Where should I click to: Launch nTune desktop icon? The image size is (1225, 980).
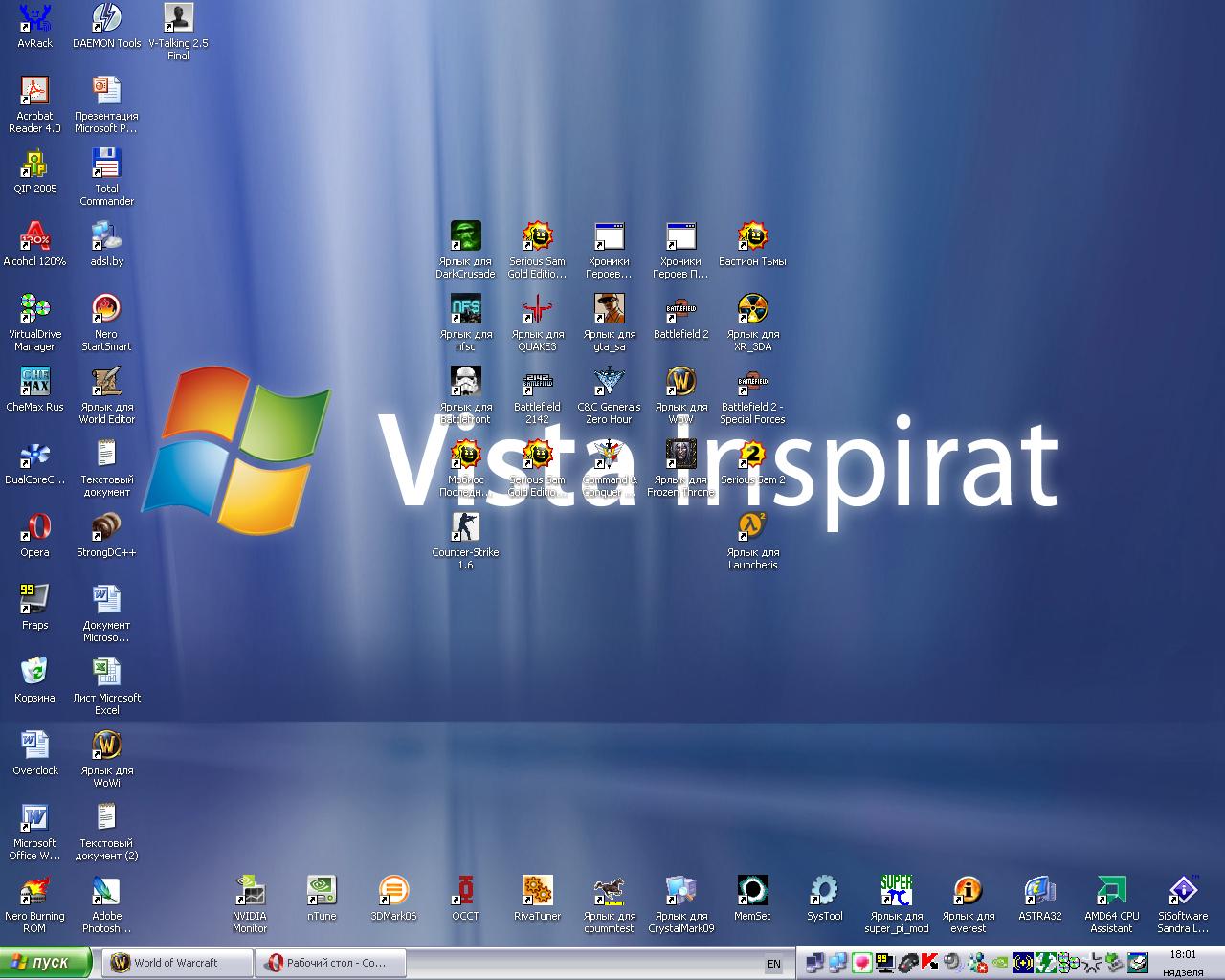[322, 890]
